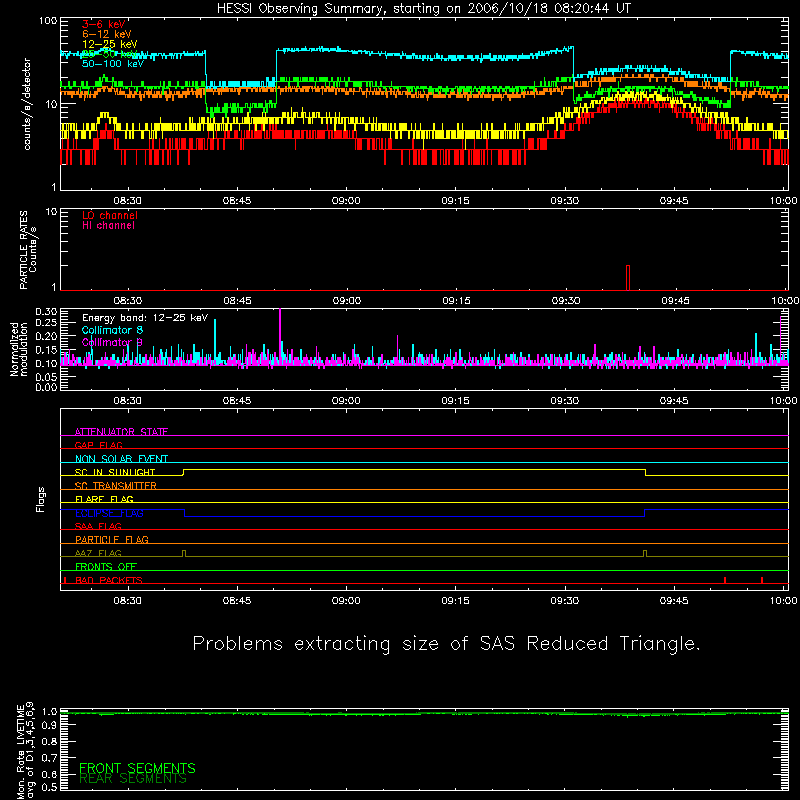Screen dimensions: 800x800
Task: Click the first AAZ_FLAG pulse near 08:38
Action: tap(184, 554)
